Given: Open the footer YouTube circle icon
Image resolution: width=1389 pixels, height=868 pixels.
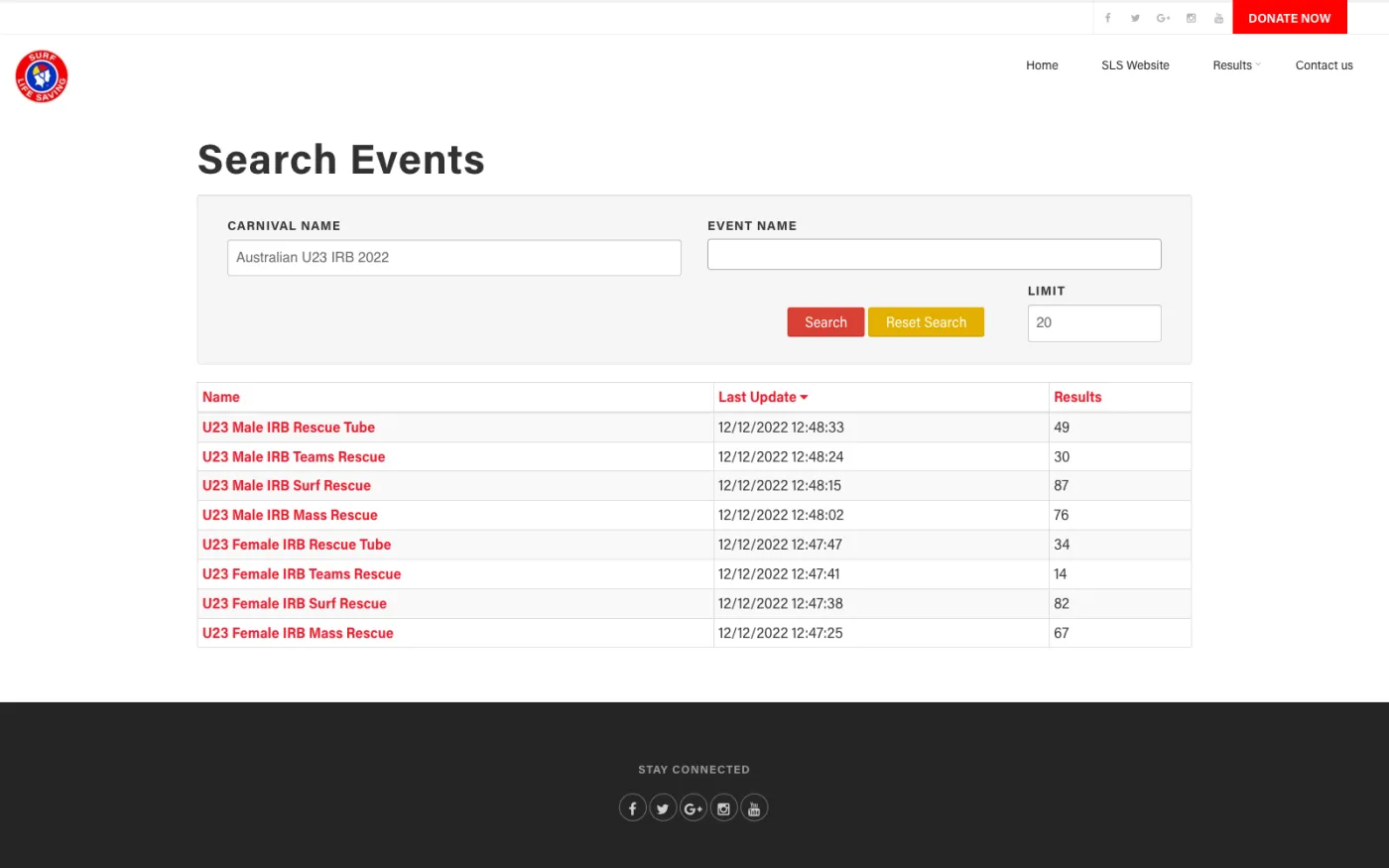Looking at the screenshot, I should click(754, 807).
